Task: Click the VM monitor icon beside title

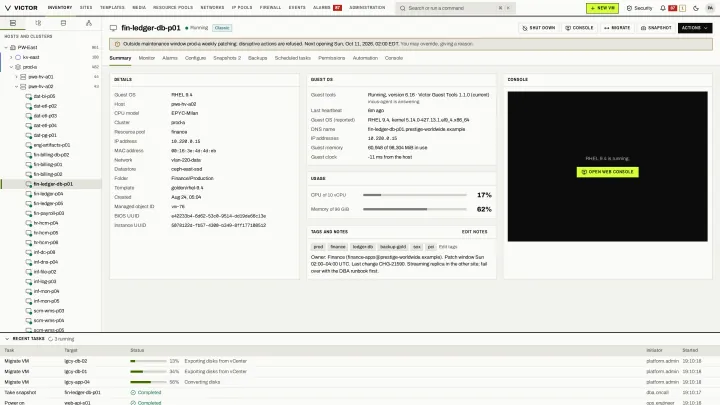Action: (x=113, y=28)
